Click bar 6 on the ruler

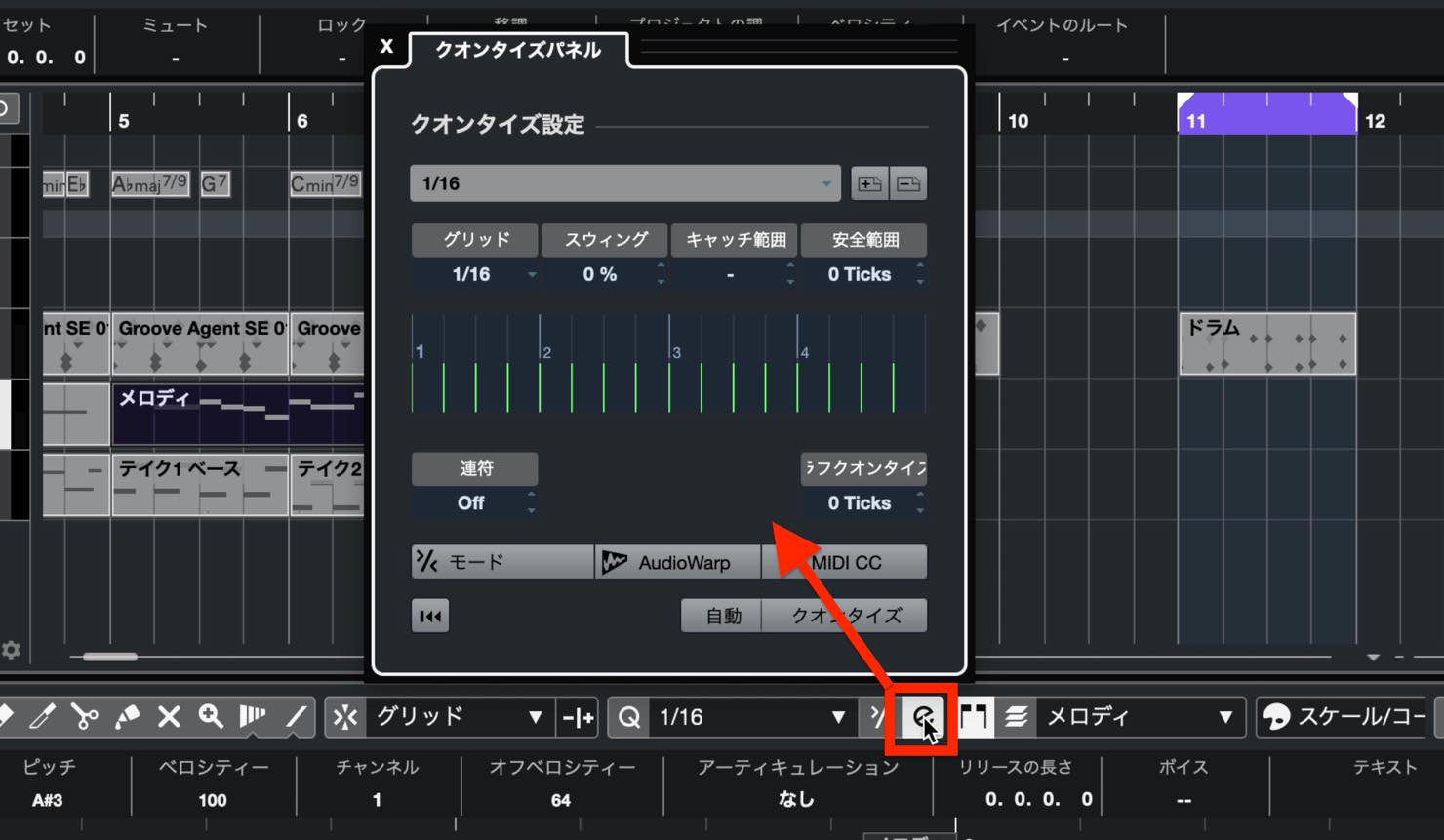pos(301,121)
